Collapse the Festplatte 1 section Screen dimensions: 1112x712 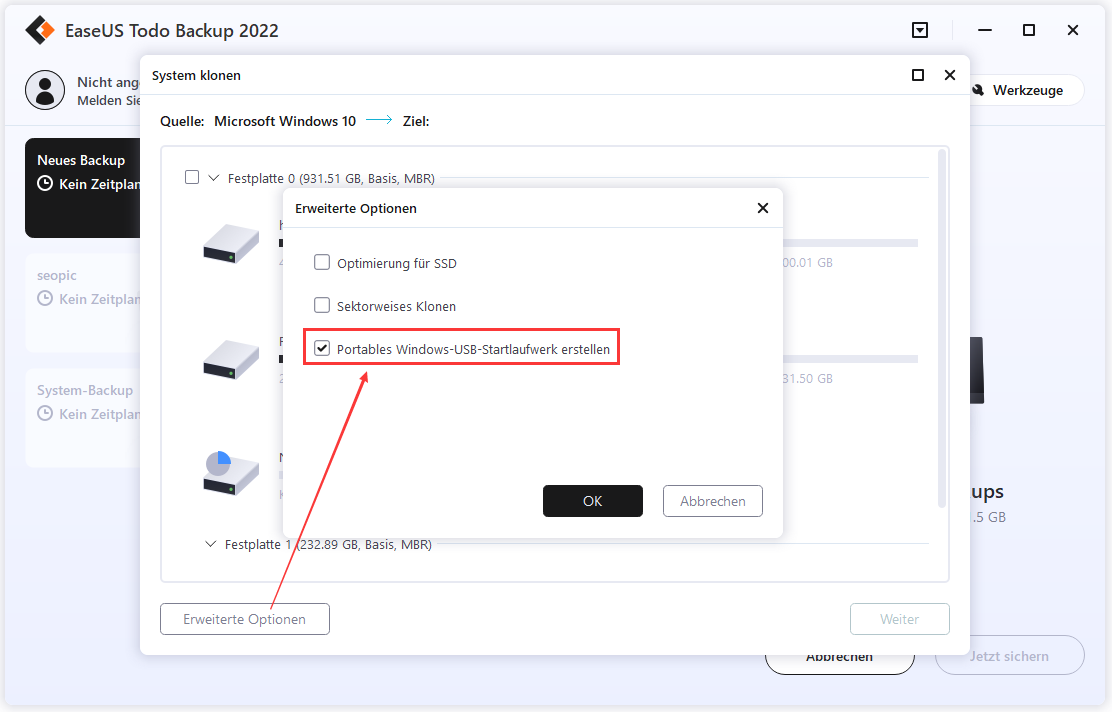point(211,544)
